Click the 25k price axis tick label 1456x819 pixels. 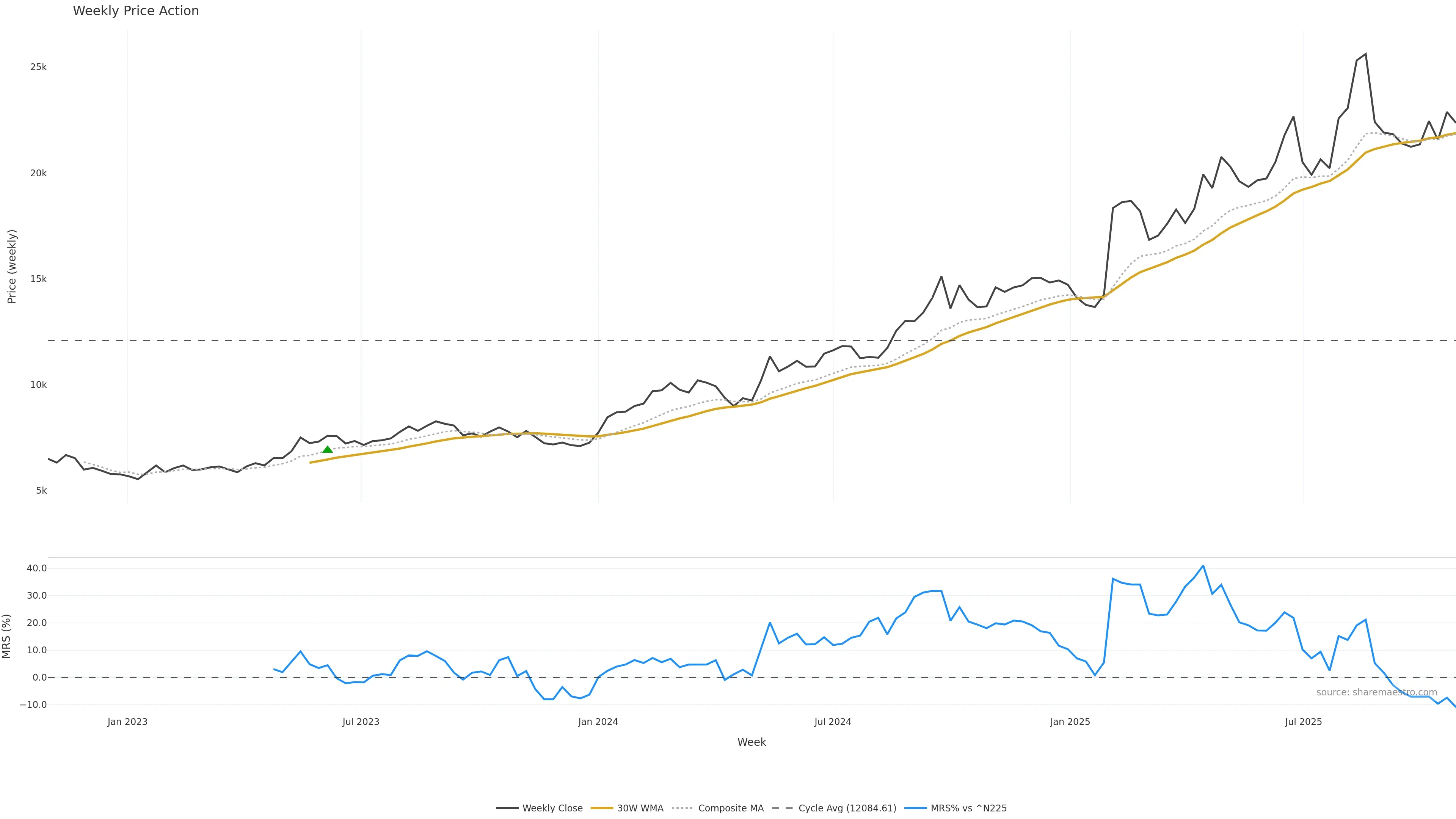pos(38,67)
